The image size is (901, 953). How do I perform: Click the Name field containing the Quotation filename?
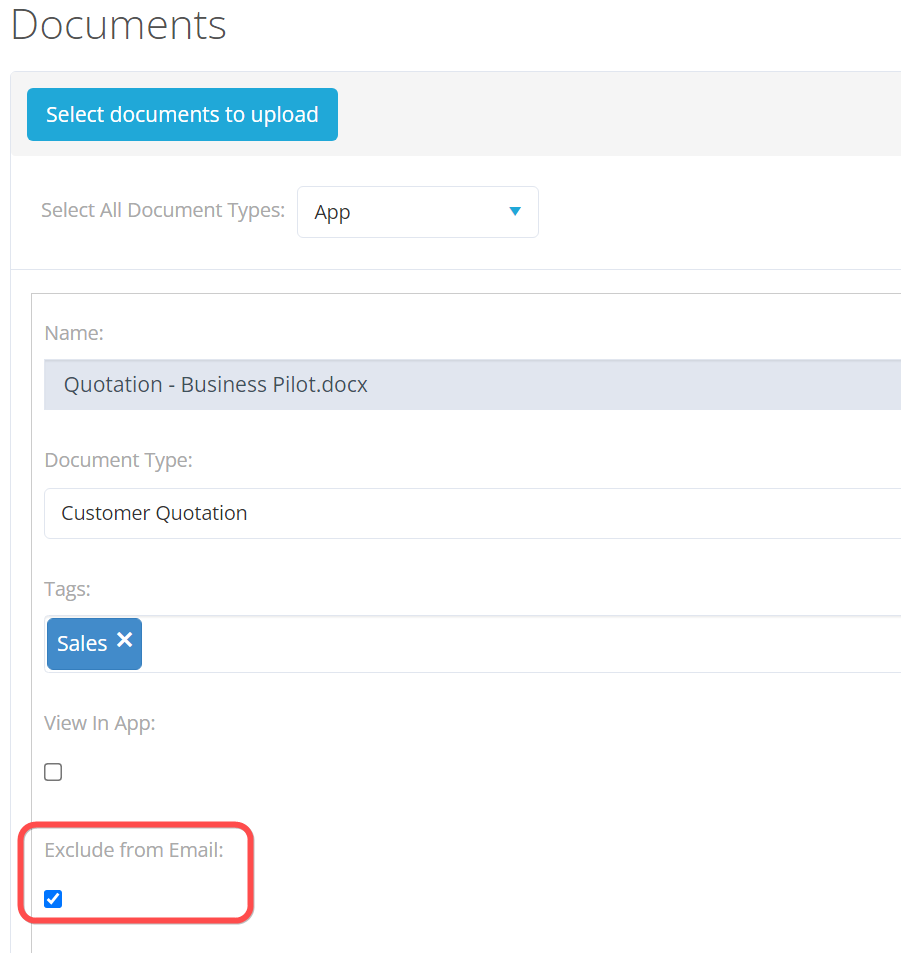coord(470,385)
